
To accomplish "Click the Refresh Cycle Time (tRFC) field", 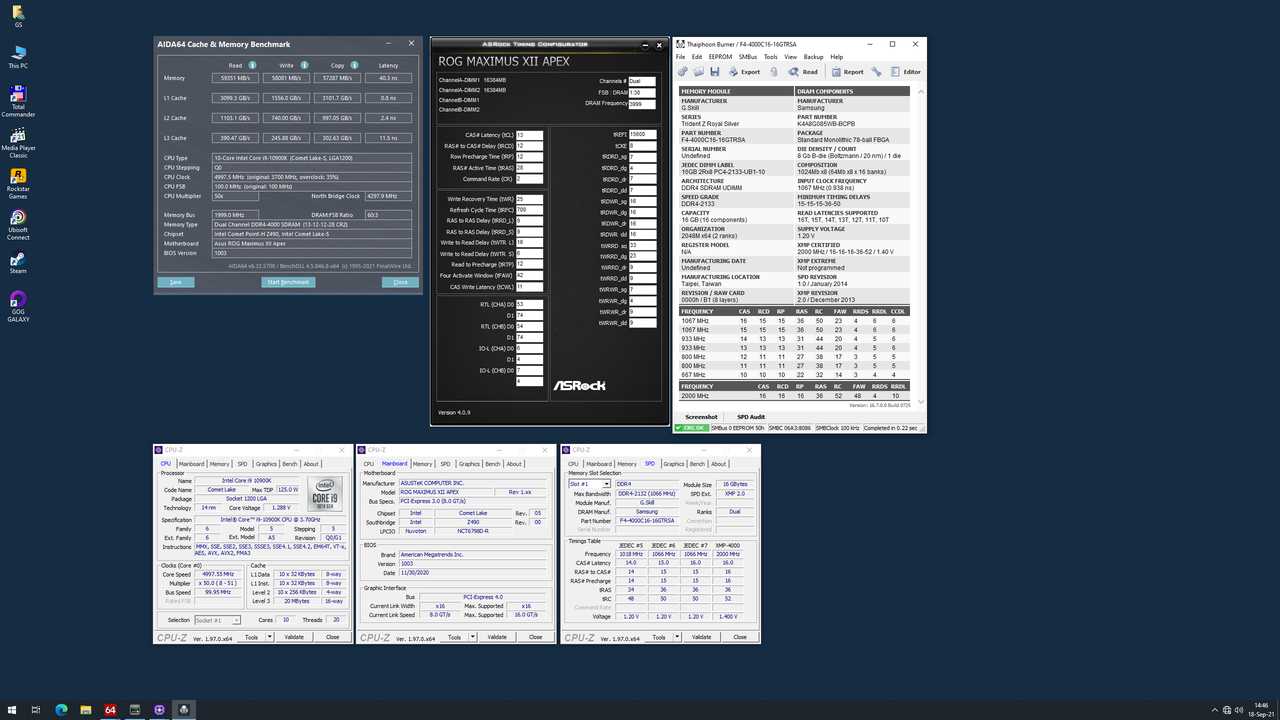I will [529, 210].
